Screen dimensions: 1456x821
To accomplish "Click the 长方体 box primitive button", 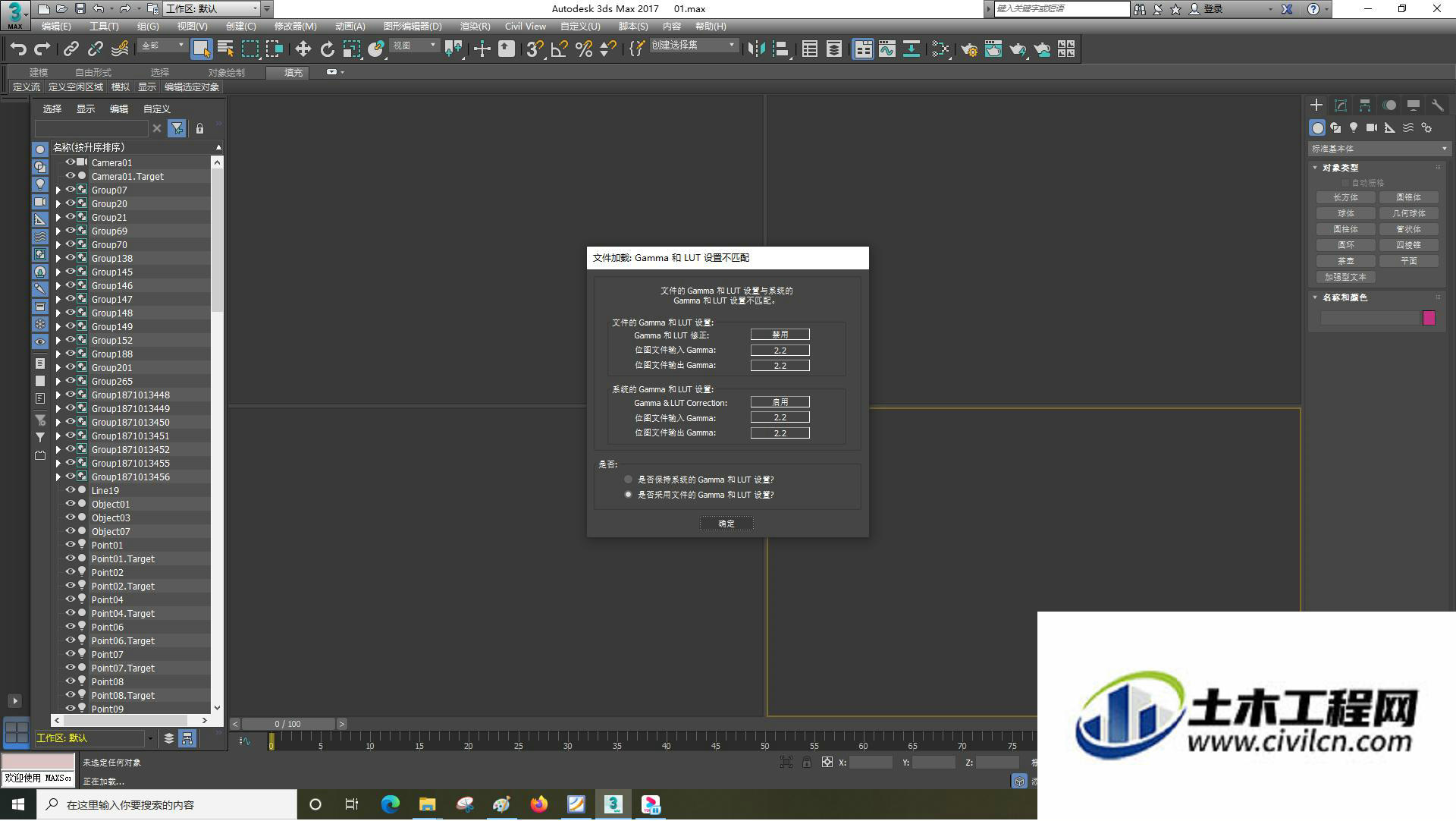I will coord(1346,197).
